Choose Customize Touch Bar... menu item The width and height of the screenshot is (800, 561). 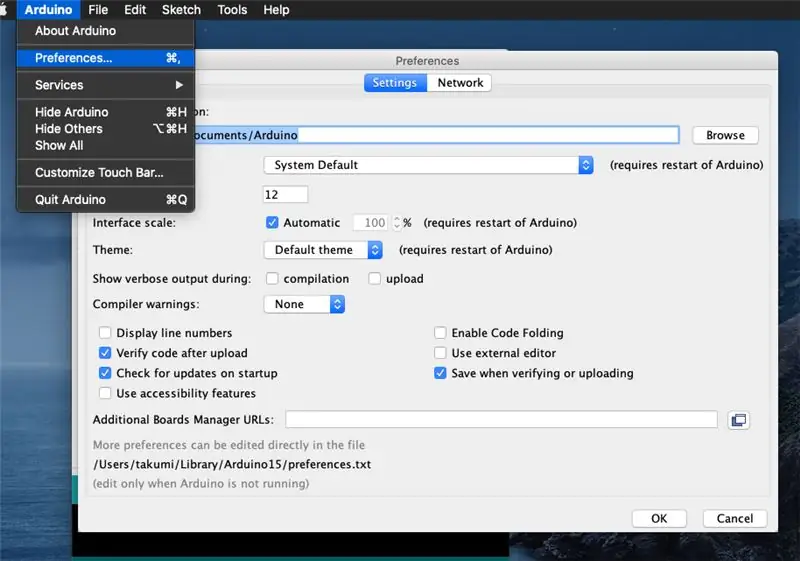pos(106,173)
